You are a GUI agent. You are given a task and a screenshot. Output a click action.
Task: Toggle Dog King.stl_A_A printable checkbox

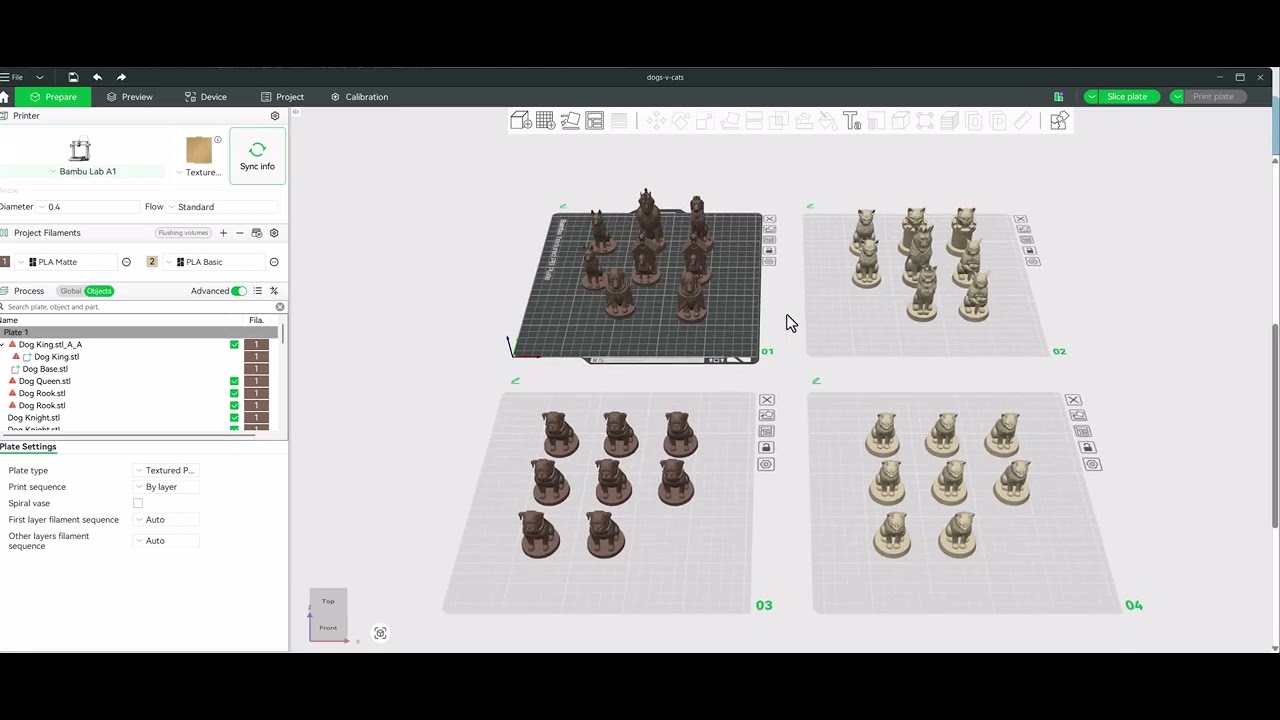click(234, 345)
